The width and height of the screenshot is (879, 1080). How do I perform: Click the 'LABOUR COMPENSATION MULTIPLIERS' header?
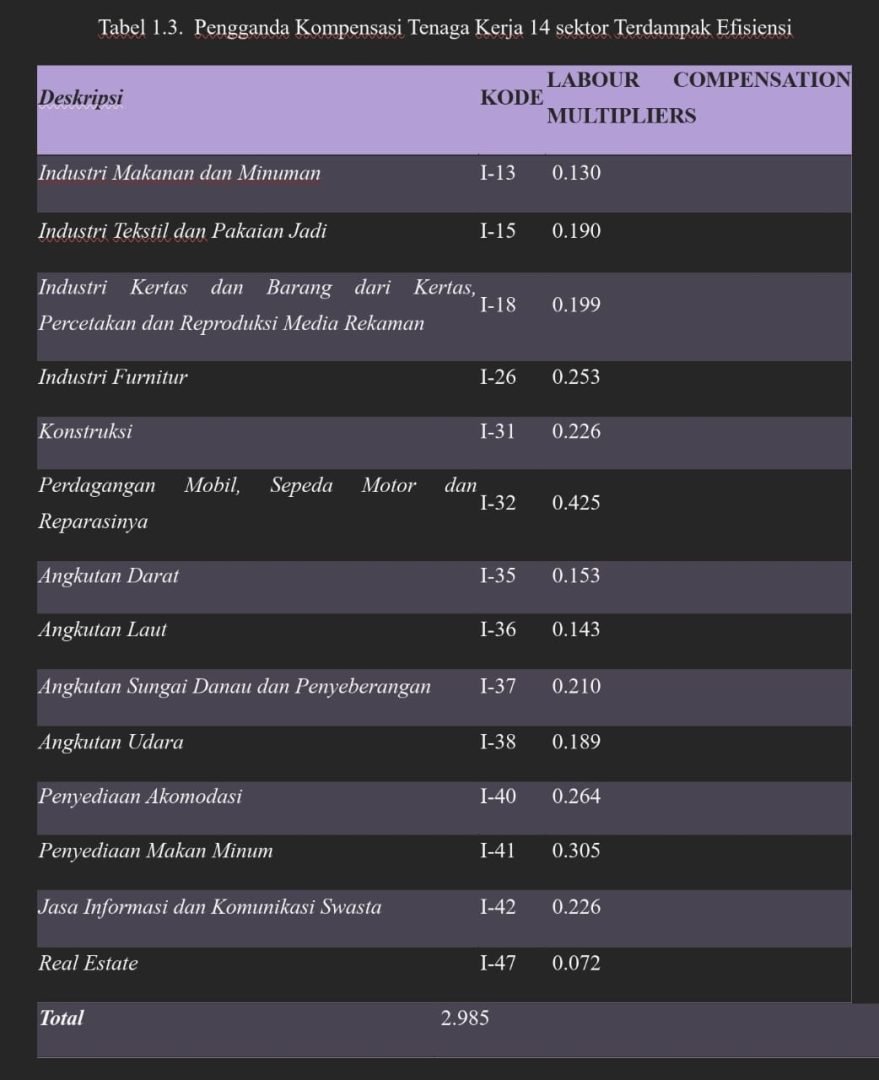point(698,98)
